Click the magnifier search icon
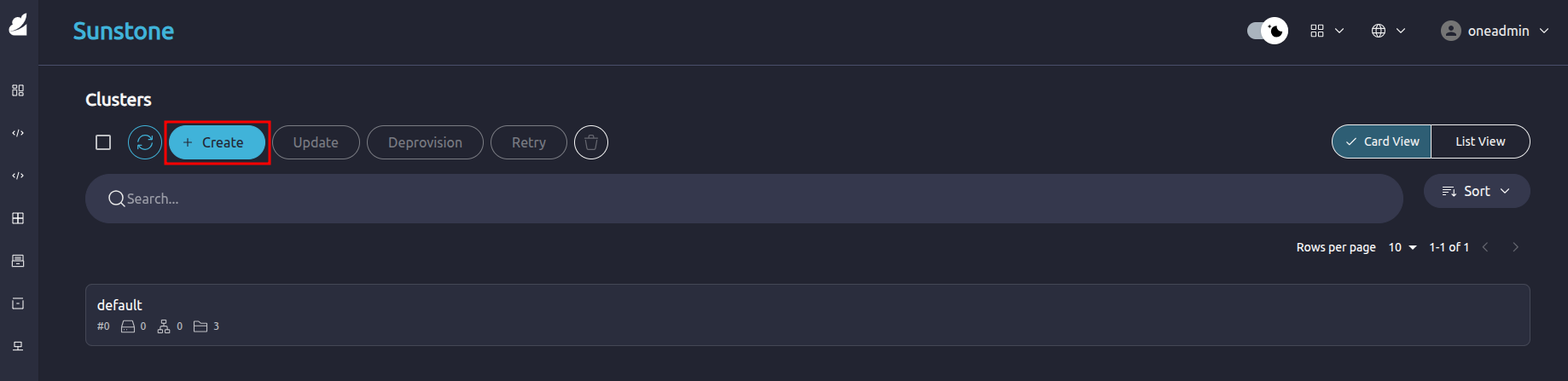Screen dimensions: 1568x381 (x=117, y=199)
